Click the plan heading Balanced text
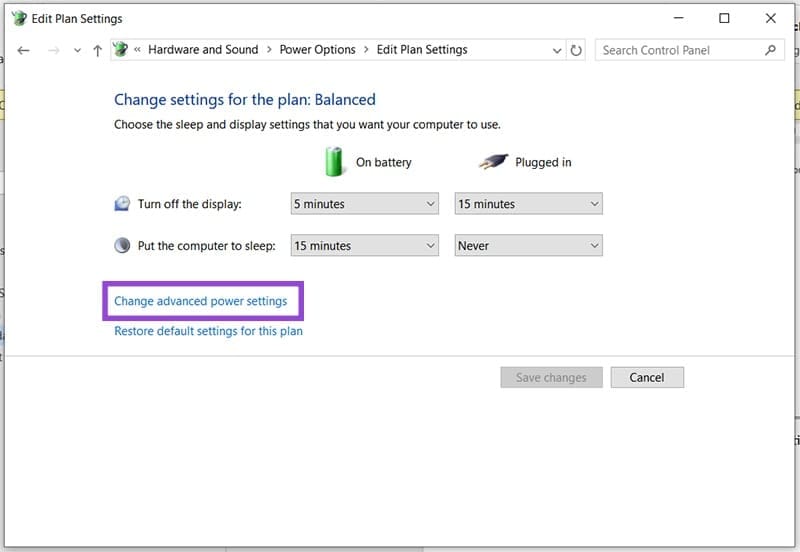 pyautogui.click(x=345, y=99)
